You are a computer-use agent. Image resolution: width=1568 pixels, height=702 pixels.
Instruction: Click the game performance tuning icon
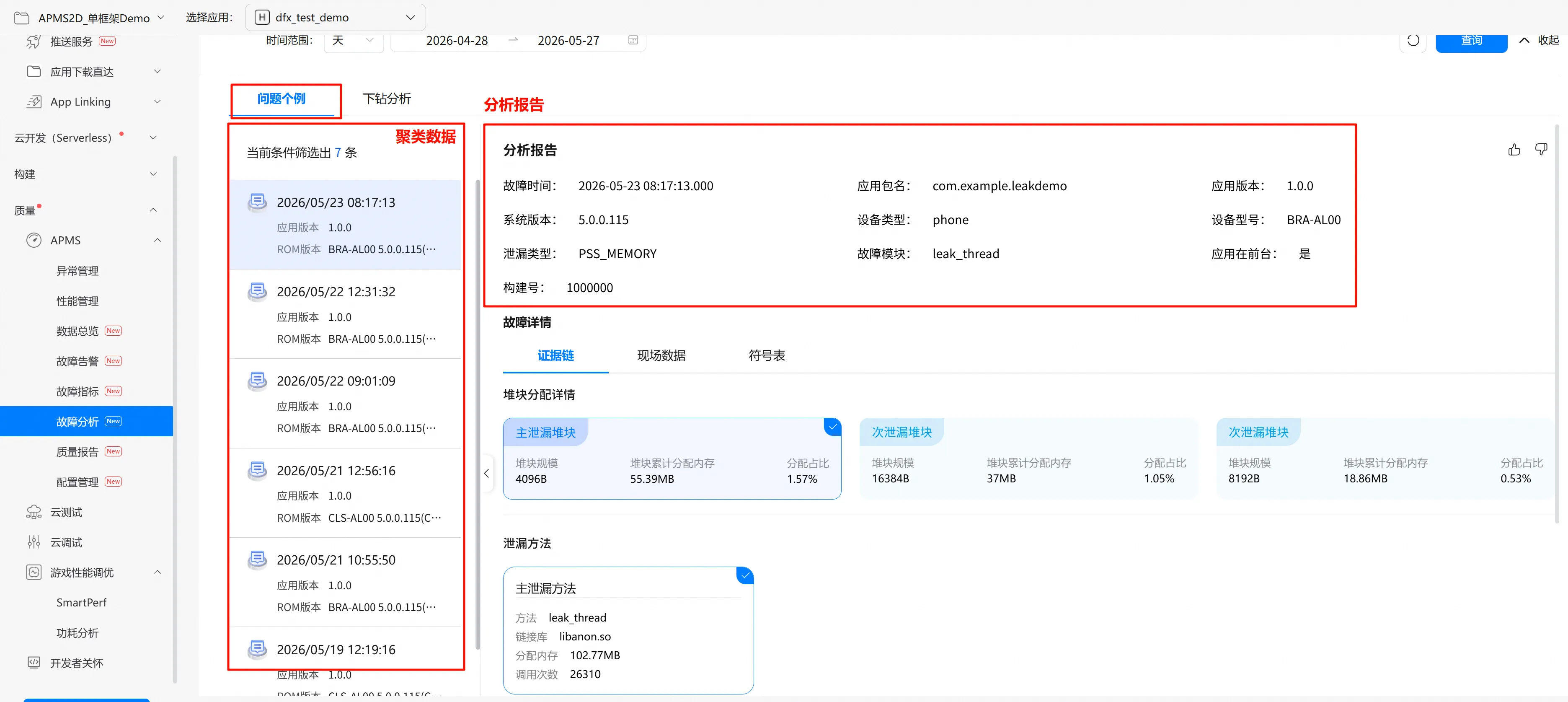tap(34, 572)
